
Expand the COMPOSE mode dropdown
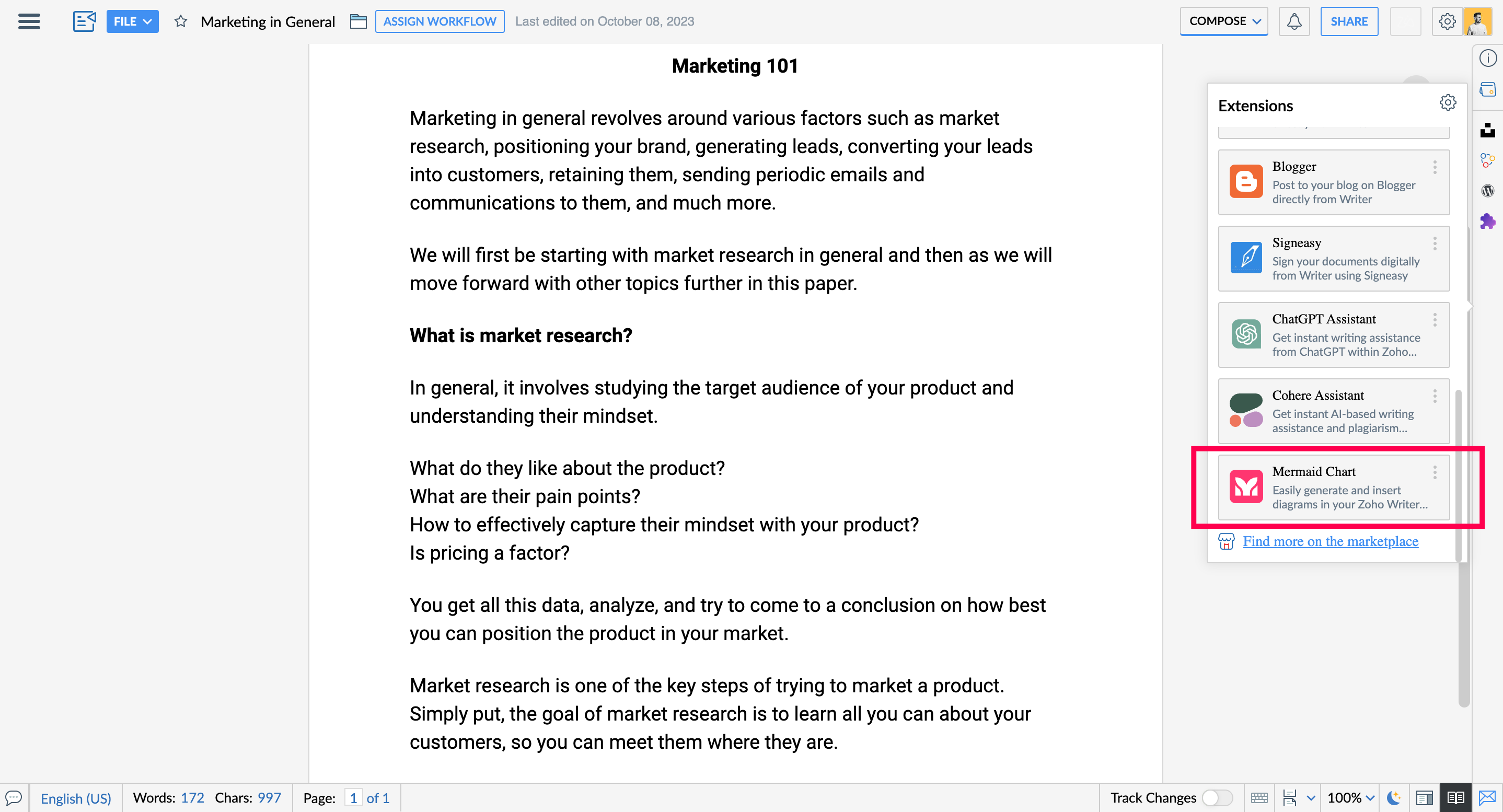1223,21
